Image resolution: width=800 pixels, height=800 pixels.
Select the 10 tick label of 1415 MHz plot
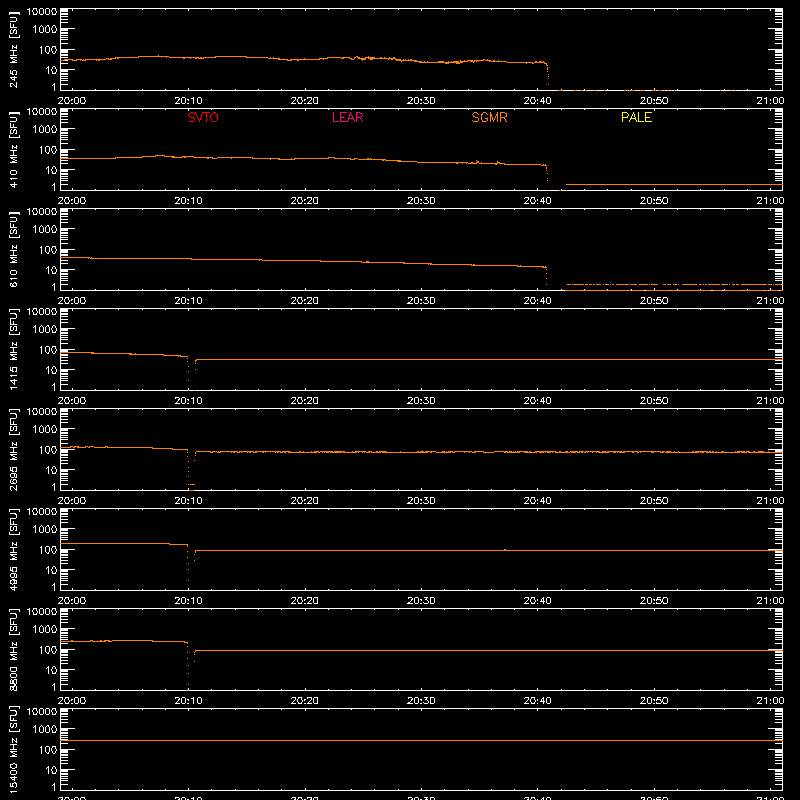51,370
